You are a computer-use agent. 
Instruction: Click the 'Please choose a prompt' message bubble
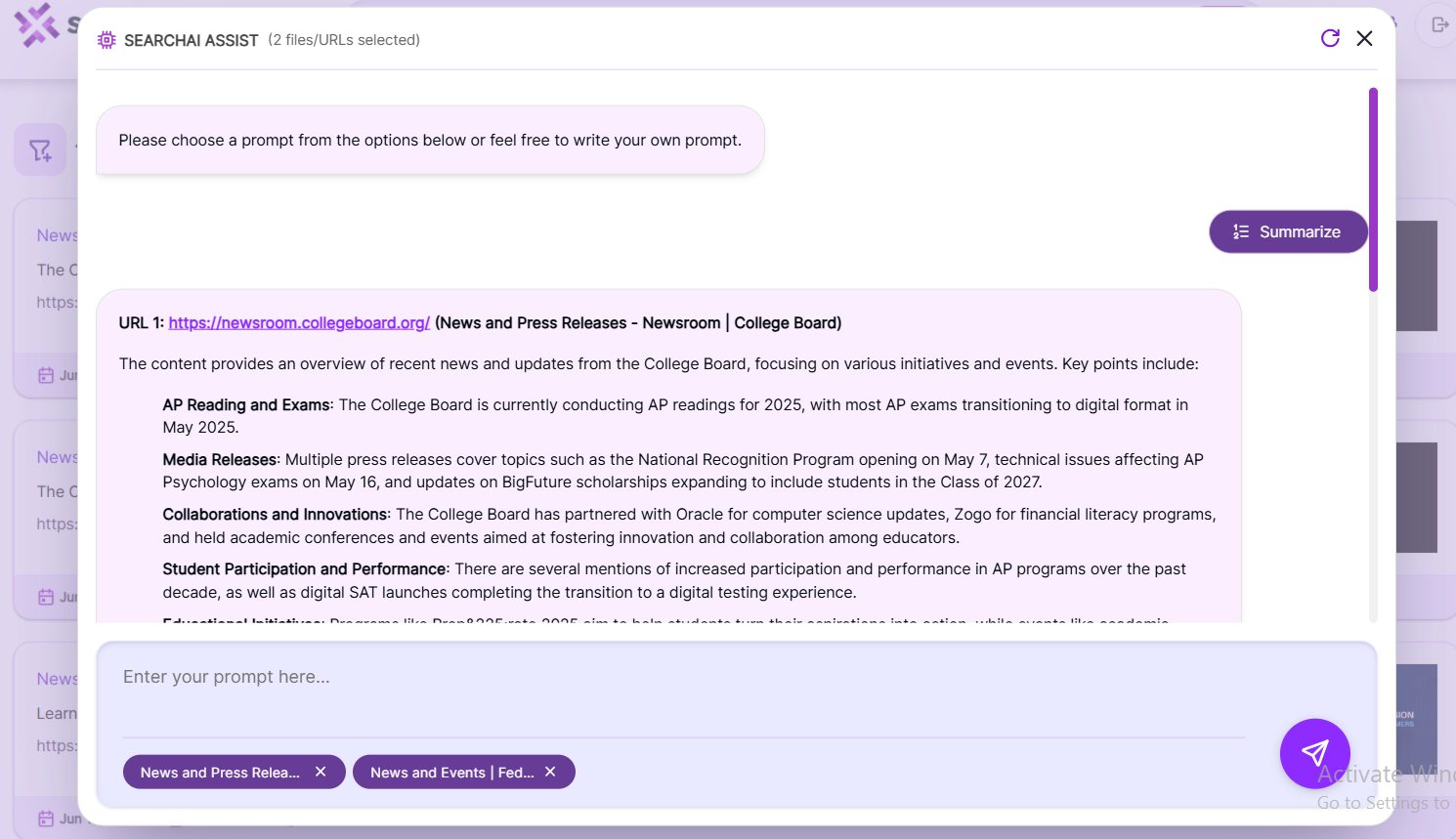point(430,140)
